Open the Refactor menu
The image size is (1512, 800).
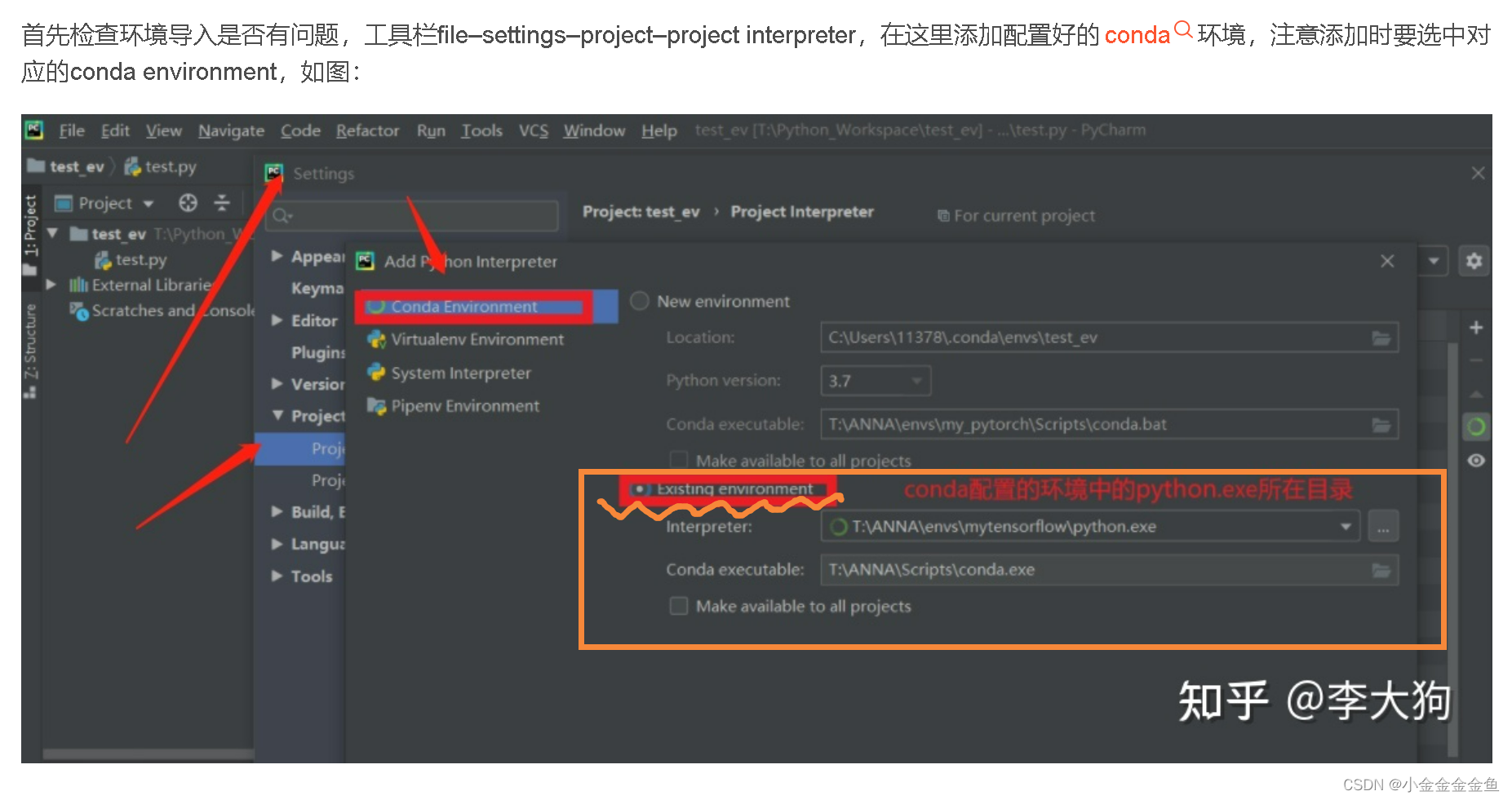tap(367, 130)
